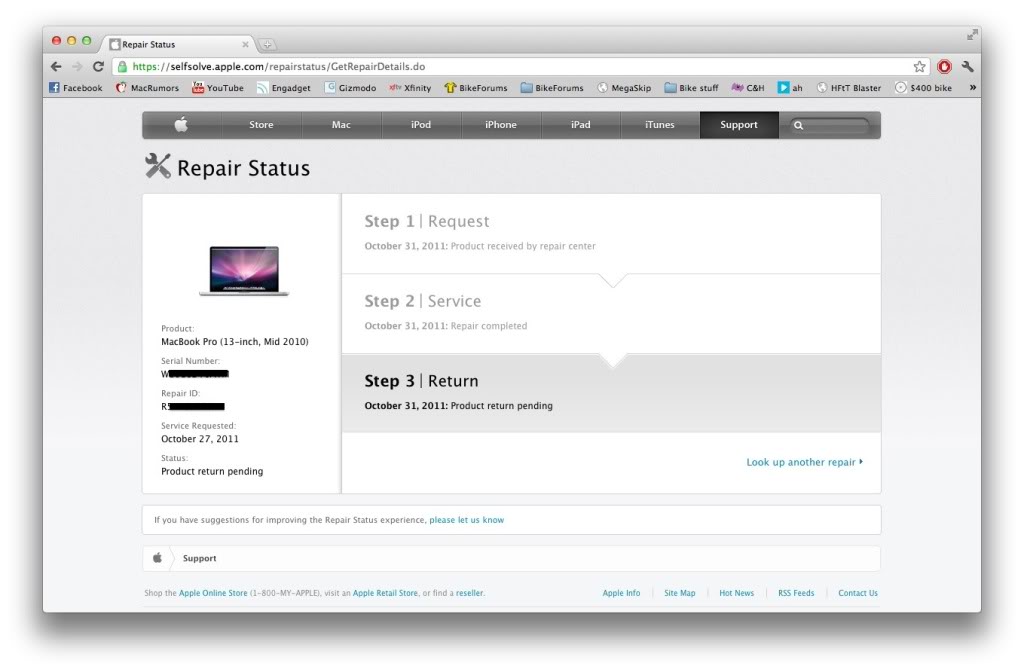Go back with the browser back arrow

click(56, 67)
